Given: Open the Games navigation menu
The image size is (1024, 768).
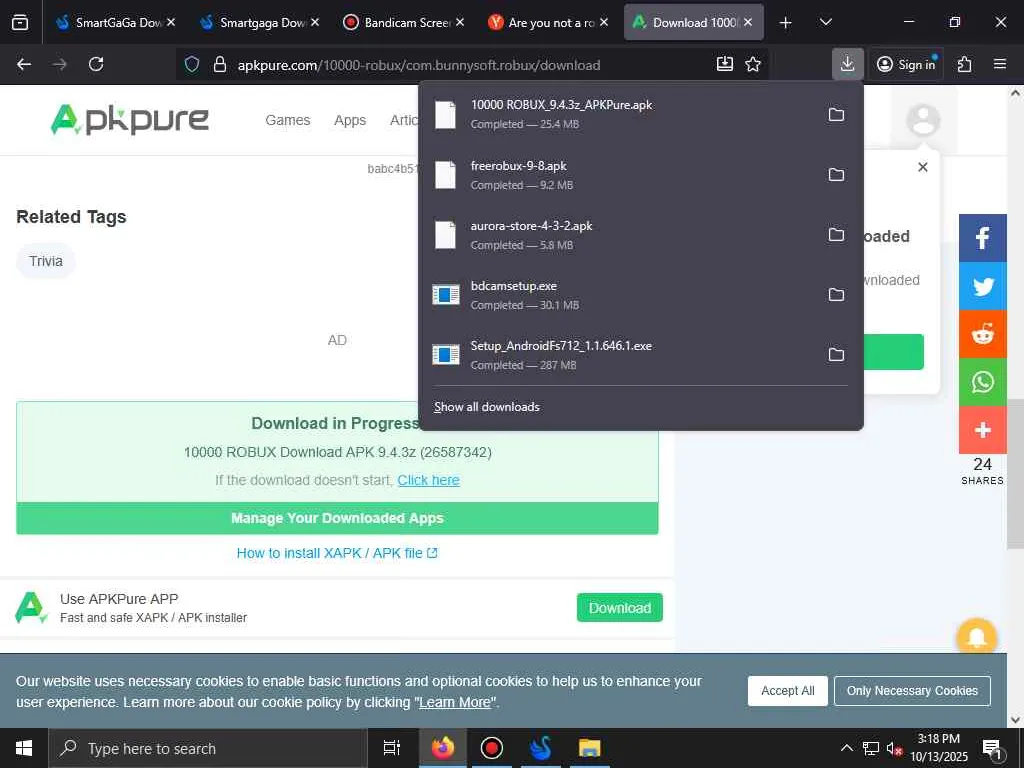Looking at the screenshot, I should pos(287,120).
